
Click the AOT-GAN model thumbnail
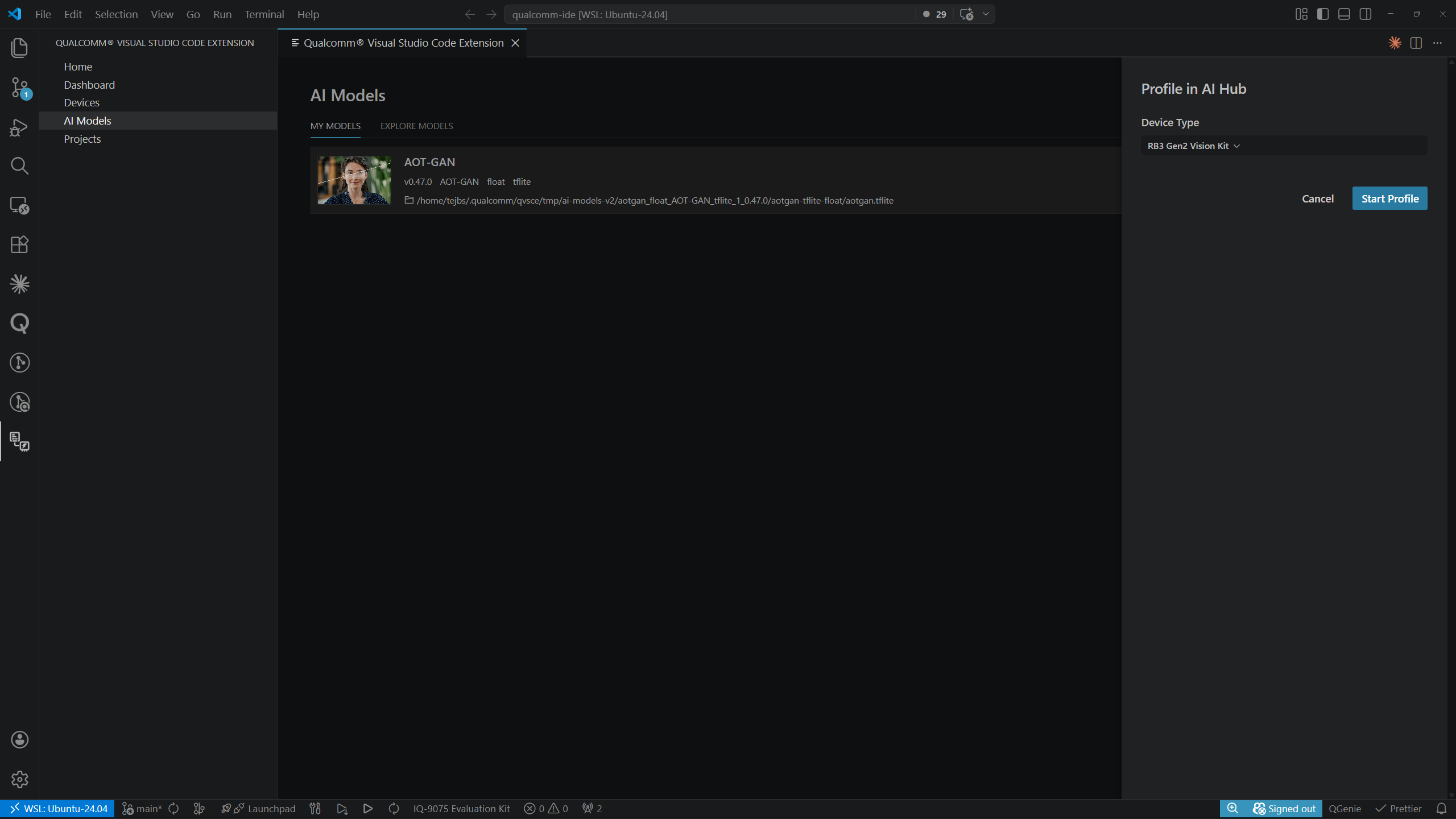354,180
